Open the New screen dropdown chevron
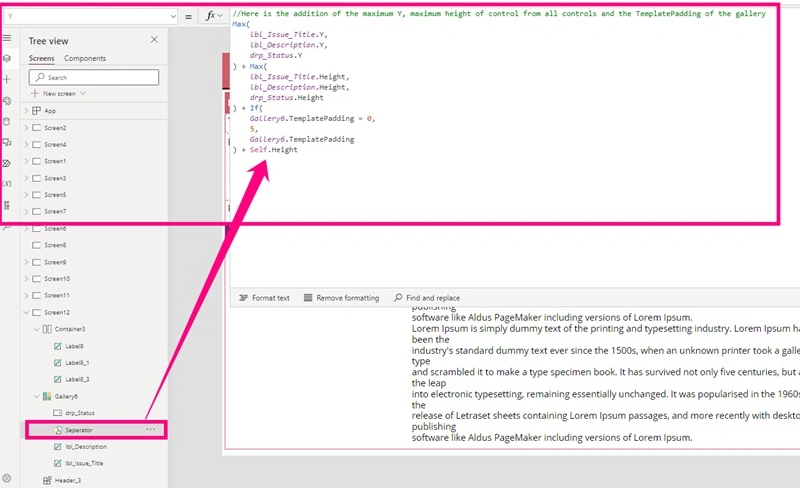Image resolution: width=800 pixels, height=488 pixels. point(83,93)
